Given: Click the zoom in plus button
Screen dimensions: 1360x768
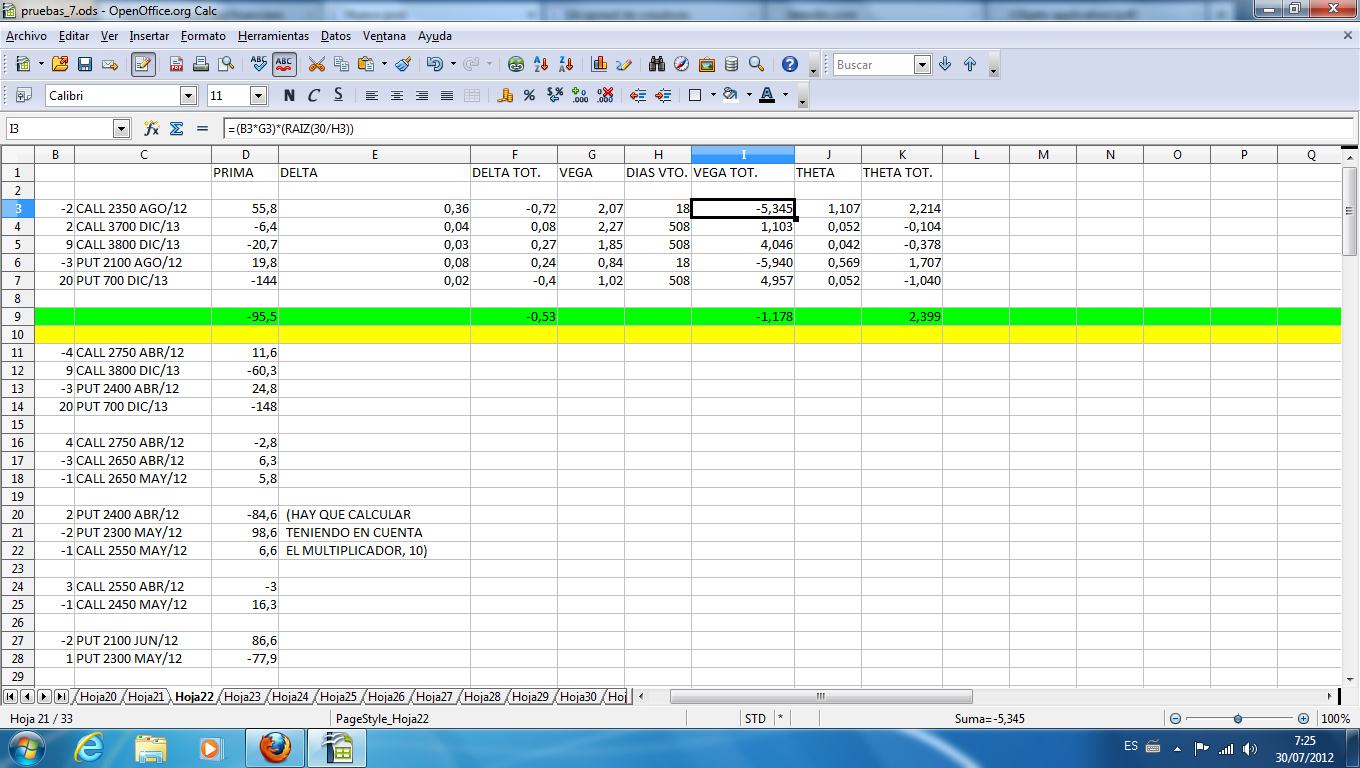Looking at the screenshot, I should (1303, 719).
